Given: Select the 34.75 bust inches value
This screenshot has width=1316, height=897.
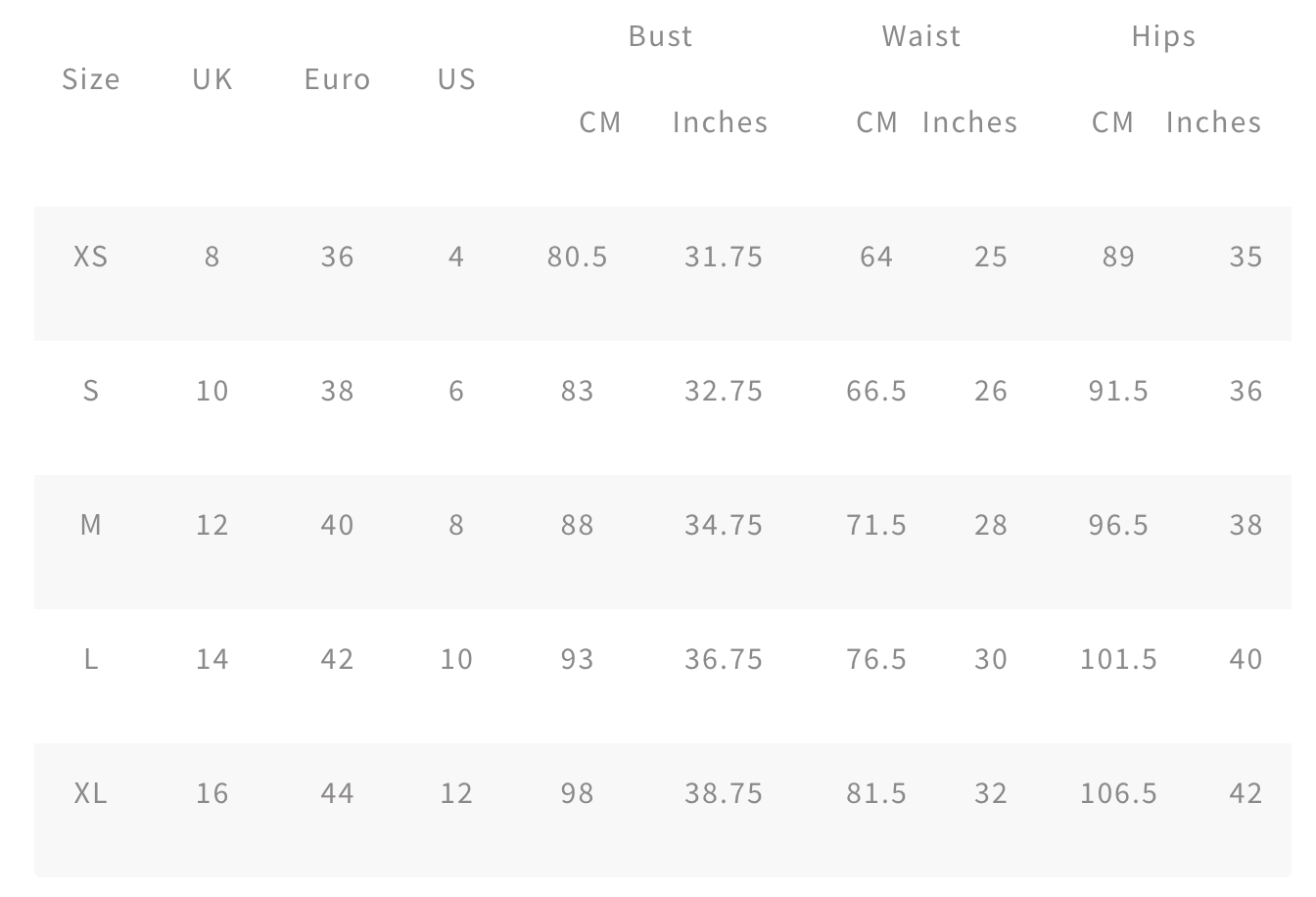Looking at the screenshot, I should (x=724, y=525).
